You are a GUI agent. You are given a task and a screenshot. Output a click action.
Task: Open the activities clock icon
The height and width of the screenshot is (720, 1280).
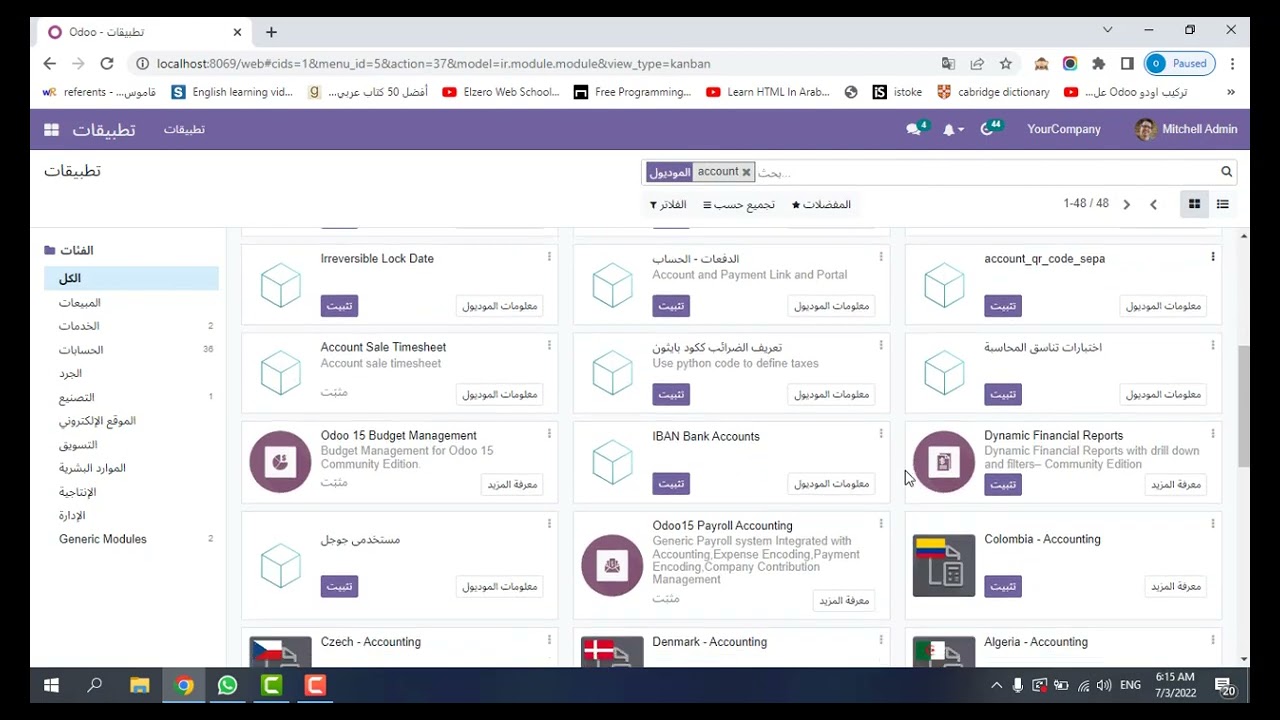(x=988, y=129)
